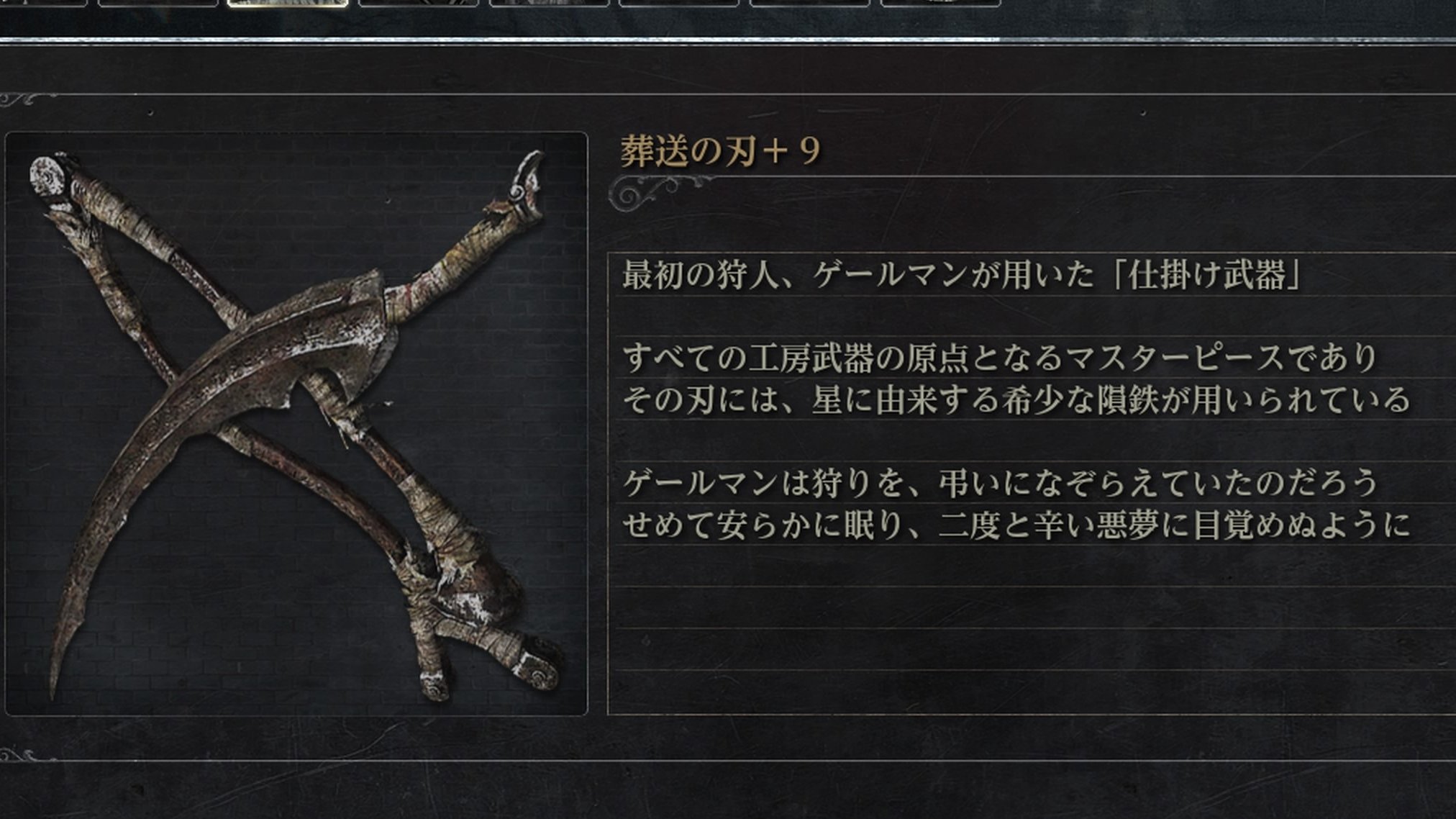1456x819 pixels.
Task: Click the line その刃には、星に由来する
Action: pyautogui.click(x=1016, y=399)
